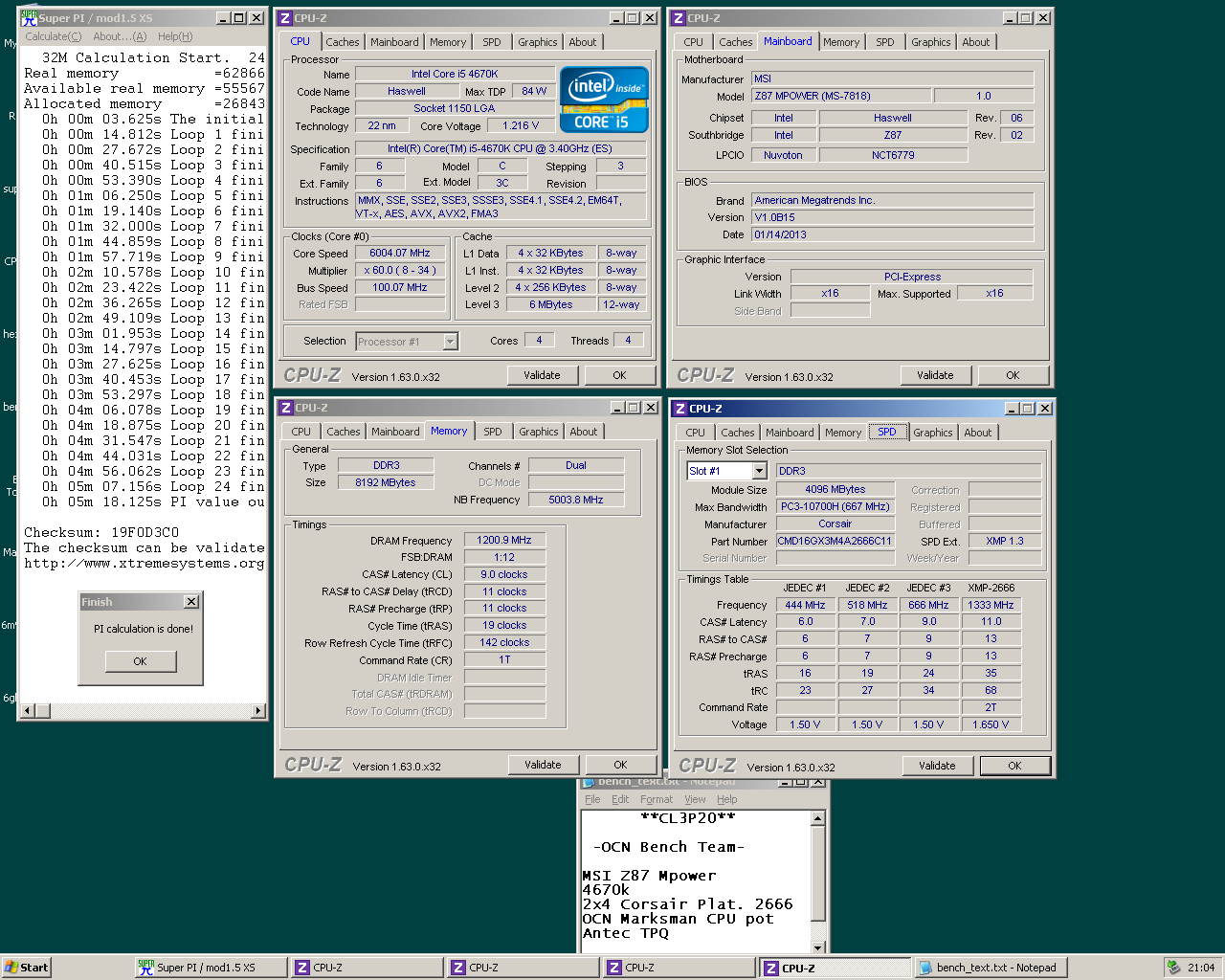The width and height of the screenshot is (1225, 980).
Task: Open the Processor #1 selection dropdown
Action: coord(450,342)
